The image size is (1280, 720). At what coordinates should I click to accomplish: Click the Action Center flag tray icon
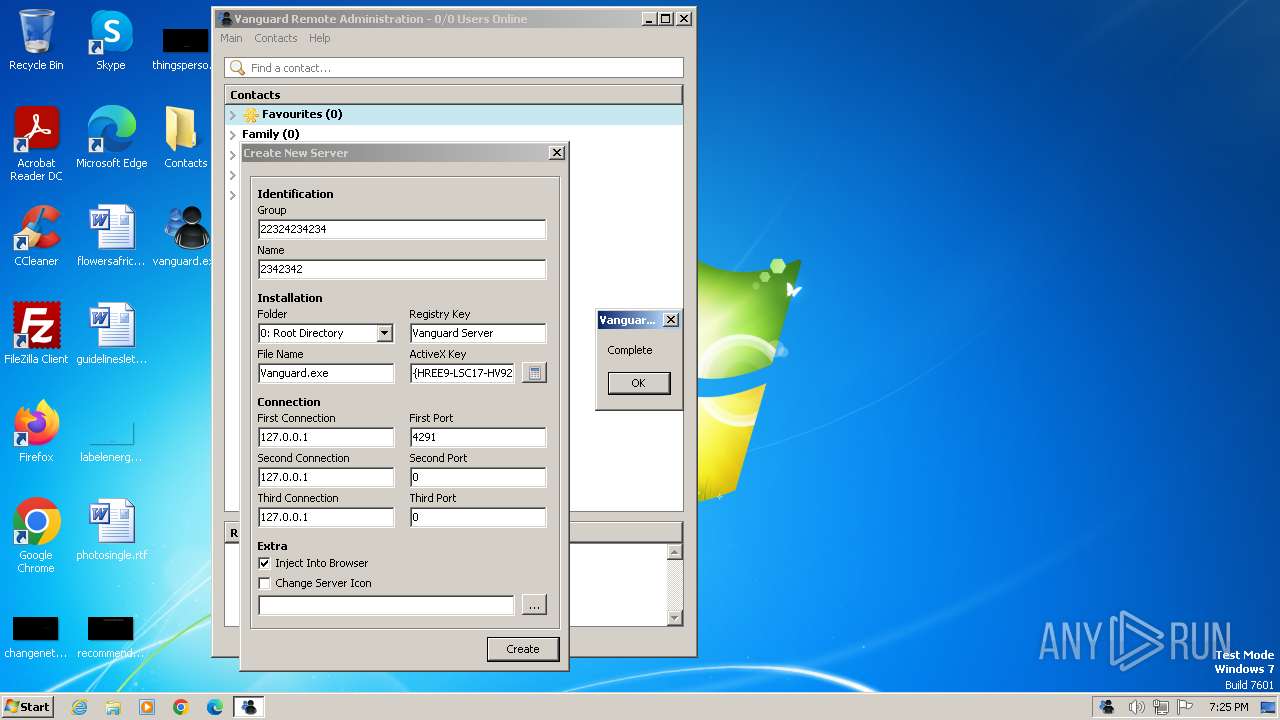click(1185, 707)
